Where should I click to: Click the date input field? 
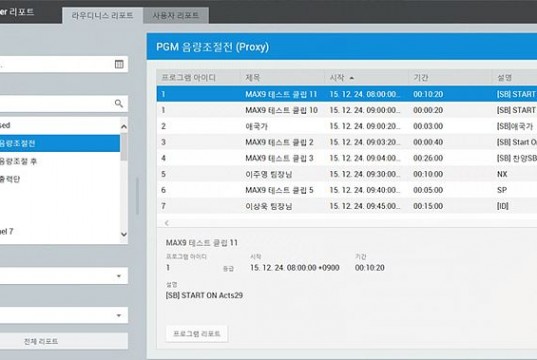[64, 64]
